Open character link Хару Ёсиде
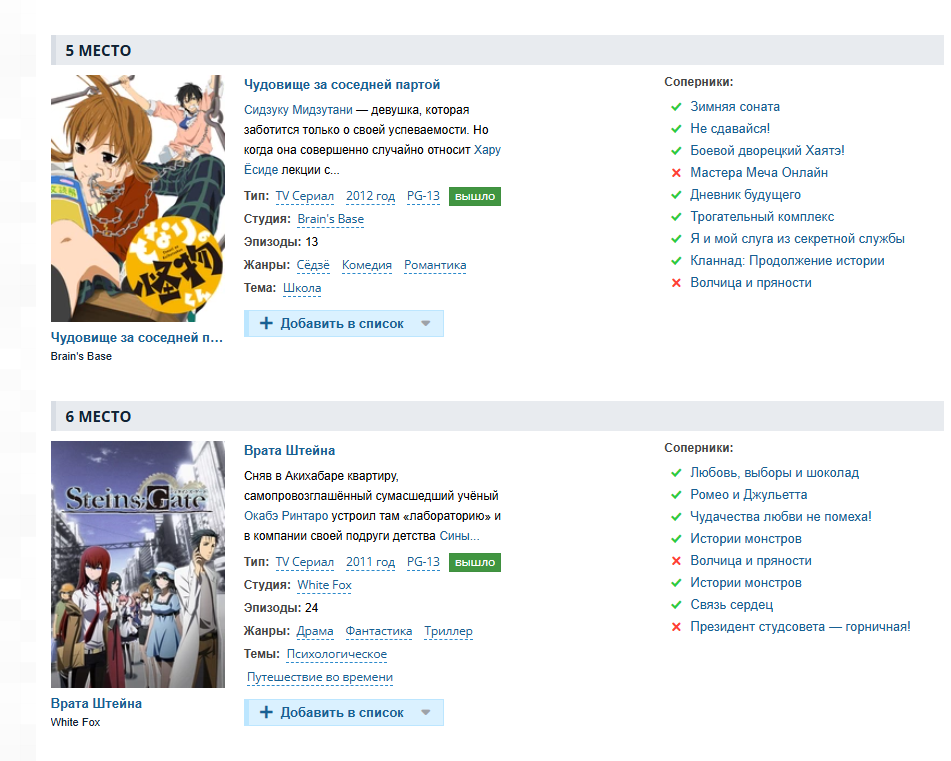951x761 pixels. point(372,159)
